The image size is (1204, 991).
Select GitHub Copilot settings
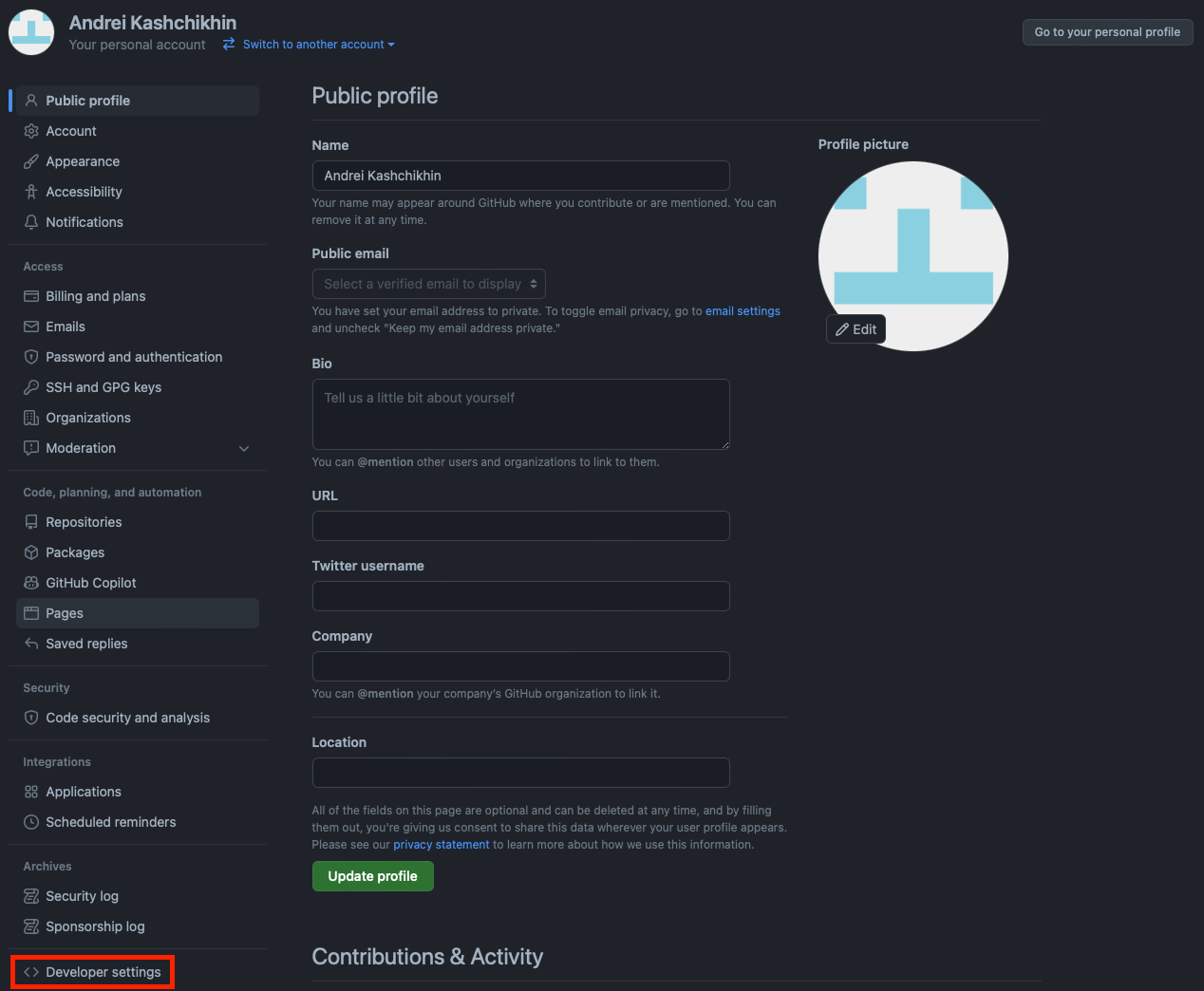click(138, 583)
